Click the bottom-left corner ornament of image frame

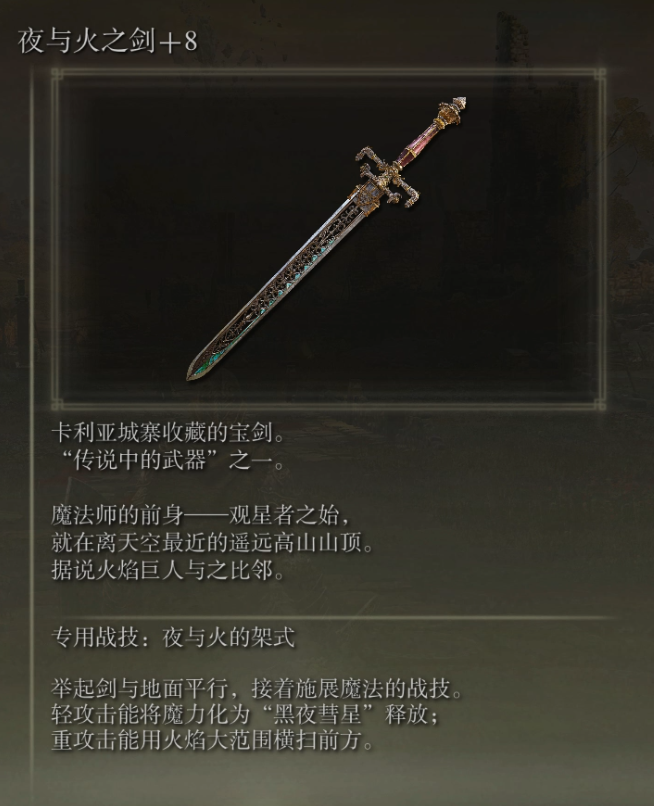[58, 404]
